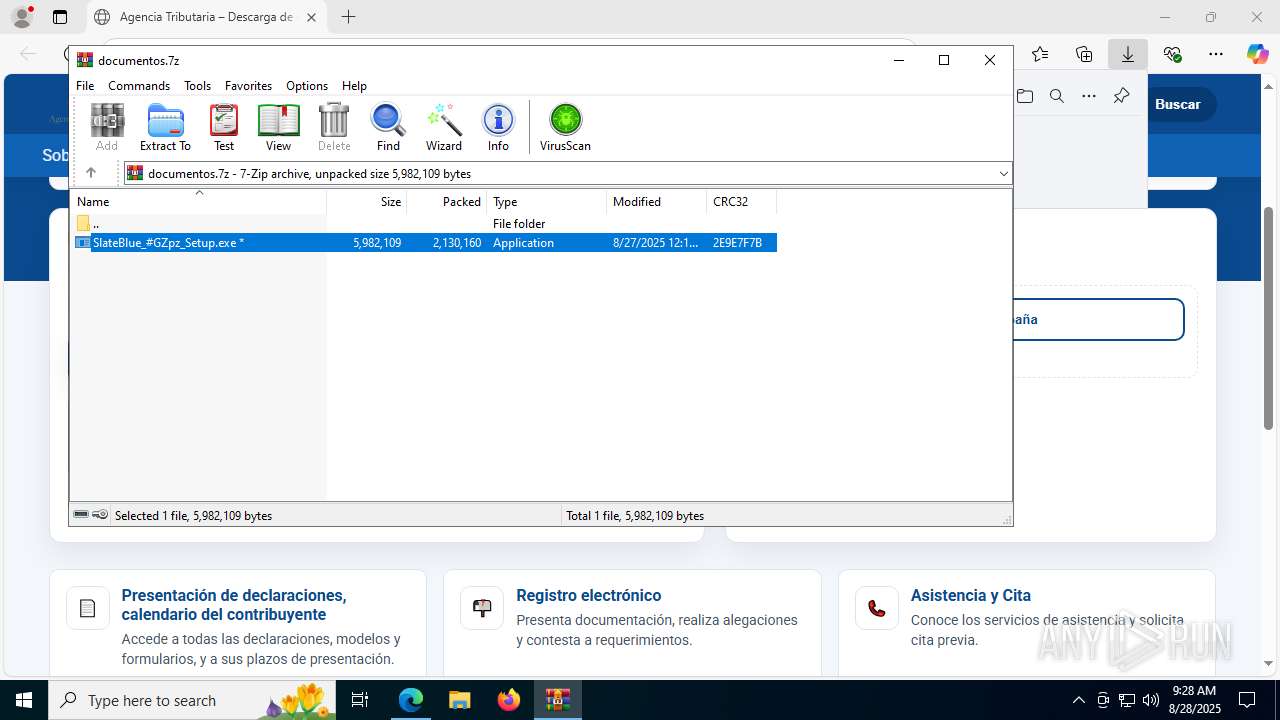Viewport: 1280px width, 720px height.
Task: Run the Test archive tool
Action: coord(224,128)
